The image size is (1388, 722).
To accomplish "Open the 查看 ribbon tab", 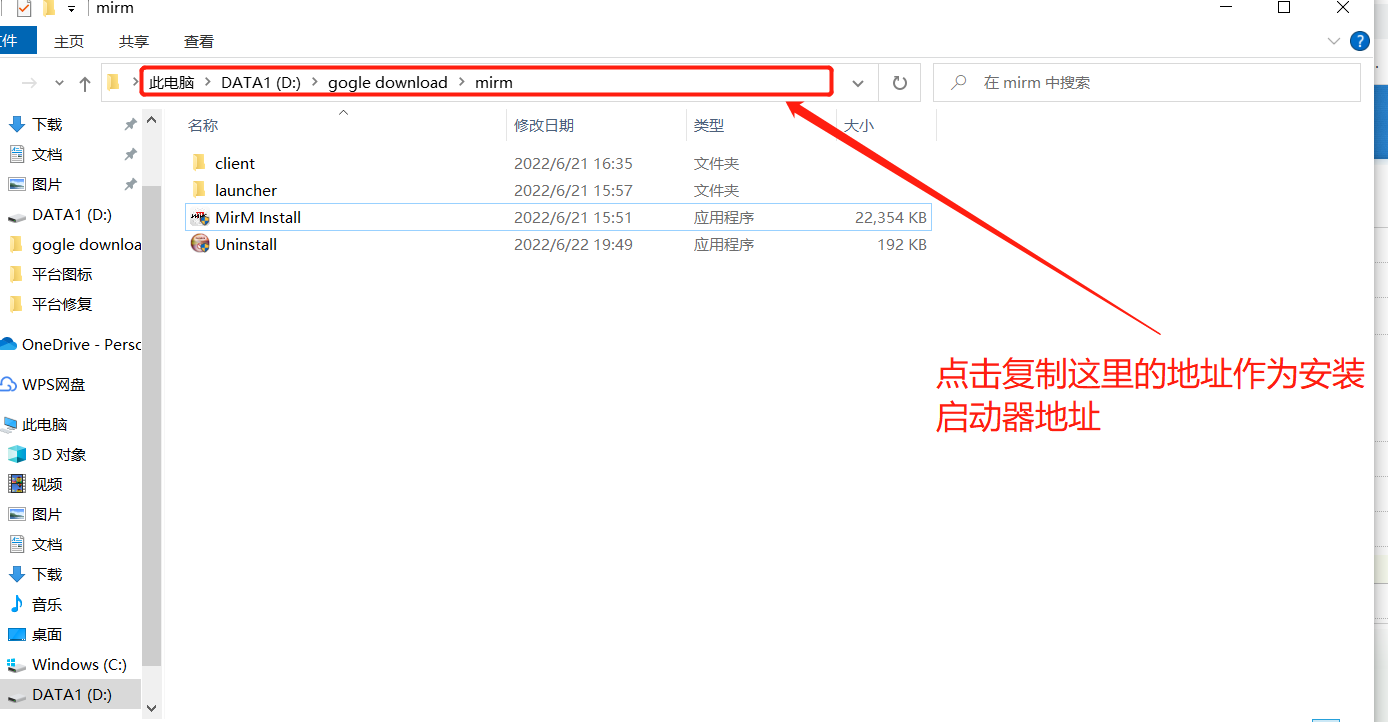I will coord(199,41).
